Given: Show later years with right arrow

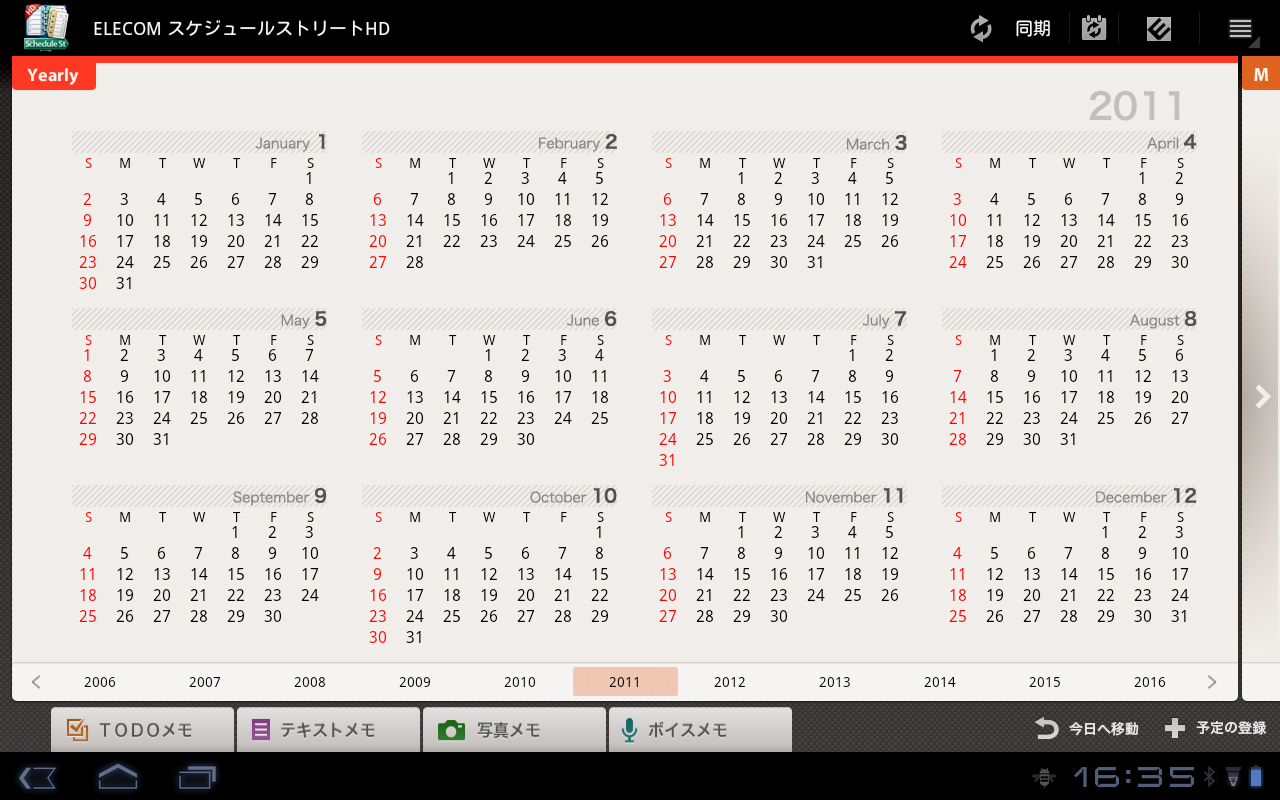Looking at the screenshot, I should tap(1212, 682).
